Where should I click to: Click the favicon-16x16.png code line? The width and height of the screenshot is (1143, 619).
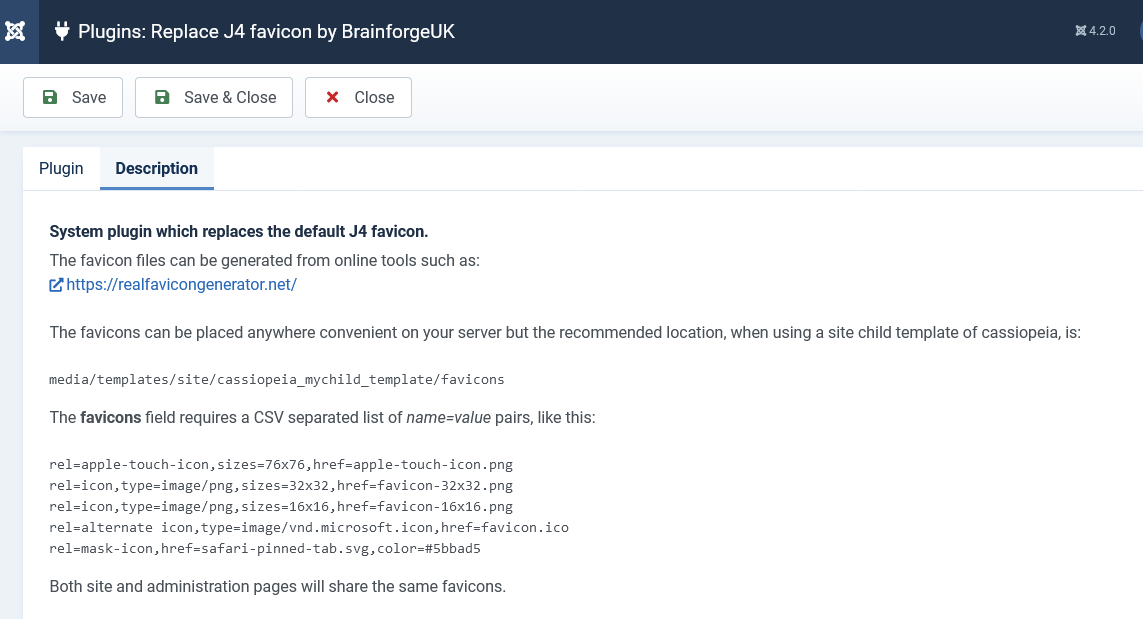coord(281,507)
